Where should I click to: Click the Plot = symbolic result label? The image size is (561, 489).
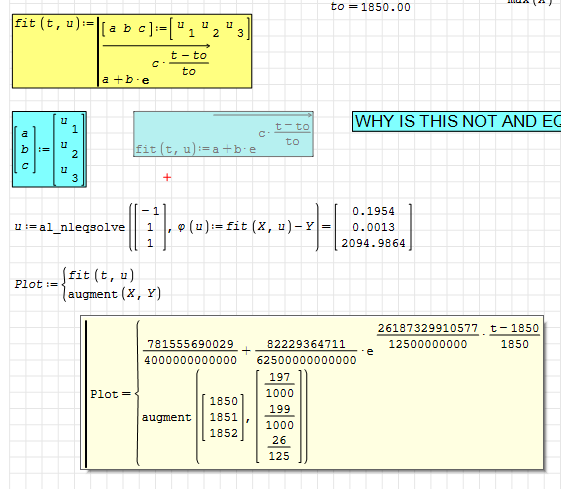111,394
